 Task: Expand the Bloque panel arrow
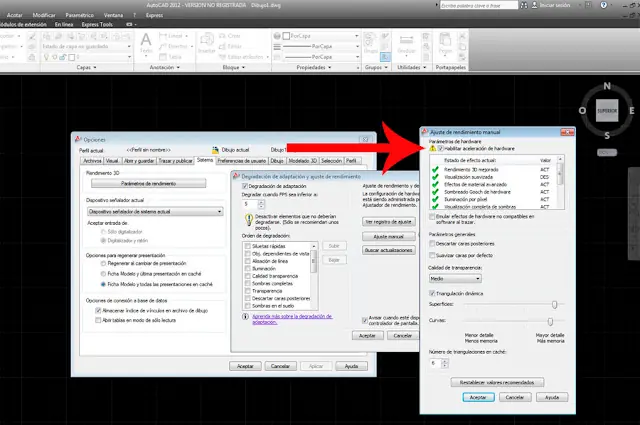point(244,67)
